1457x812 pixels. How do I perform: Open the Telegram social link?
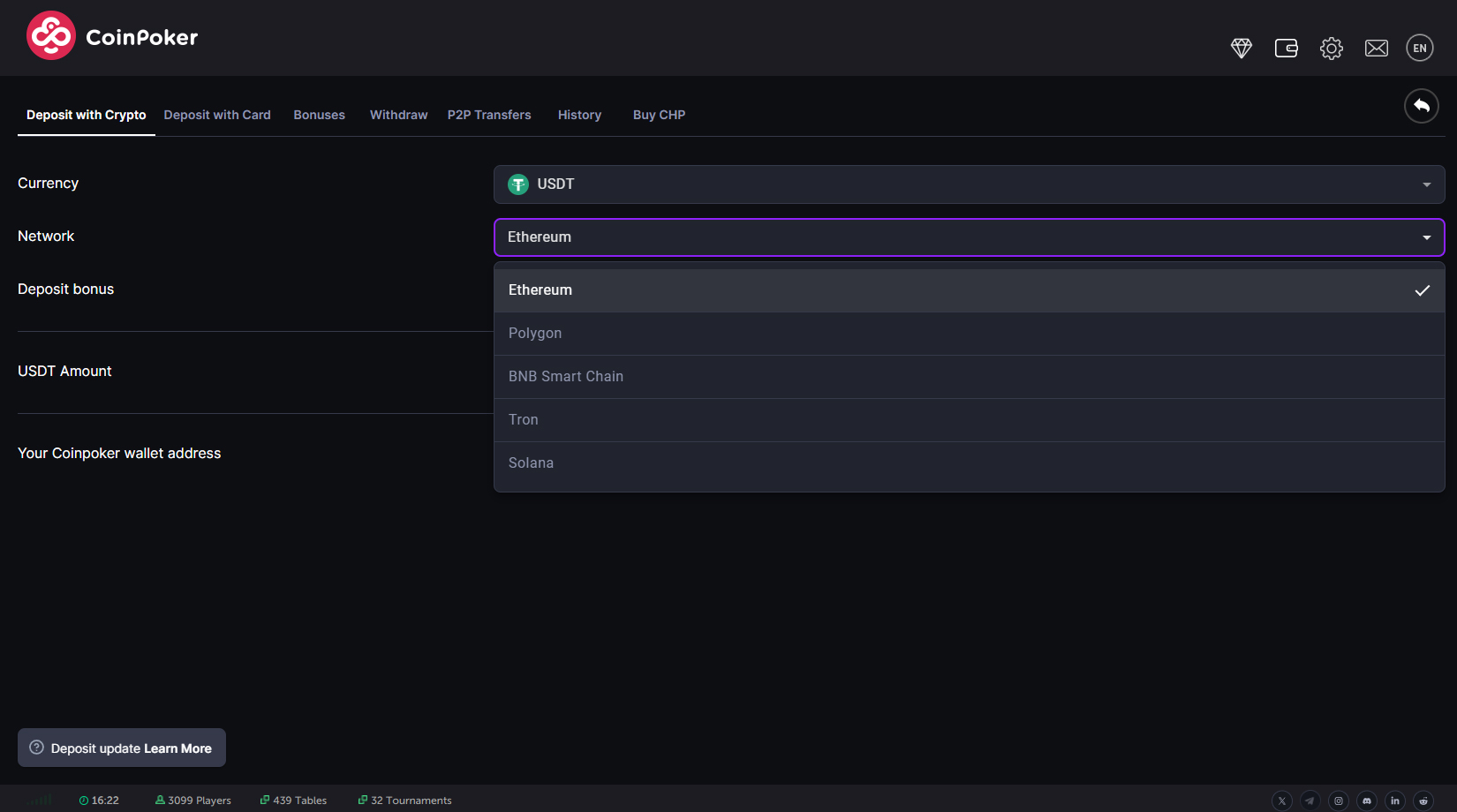coord(1310,801)
